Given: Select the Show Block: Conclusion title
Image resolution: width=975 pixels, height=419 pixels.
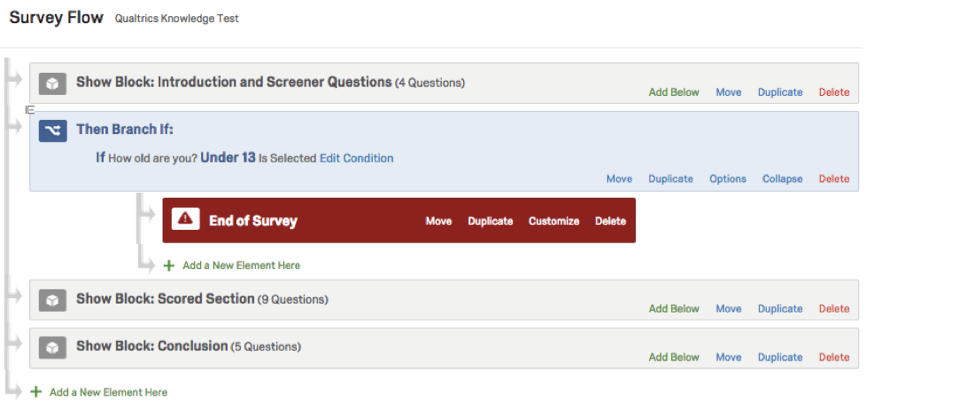Looking at the screenshot, I should pos(152,346).
